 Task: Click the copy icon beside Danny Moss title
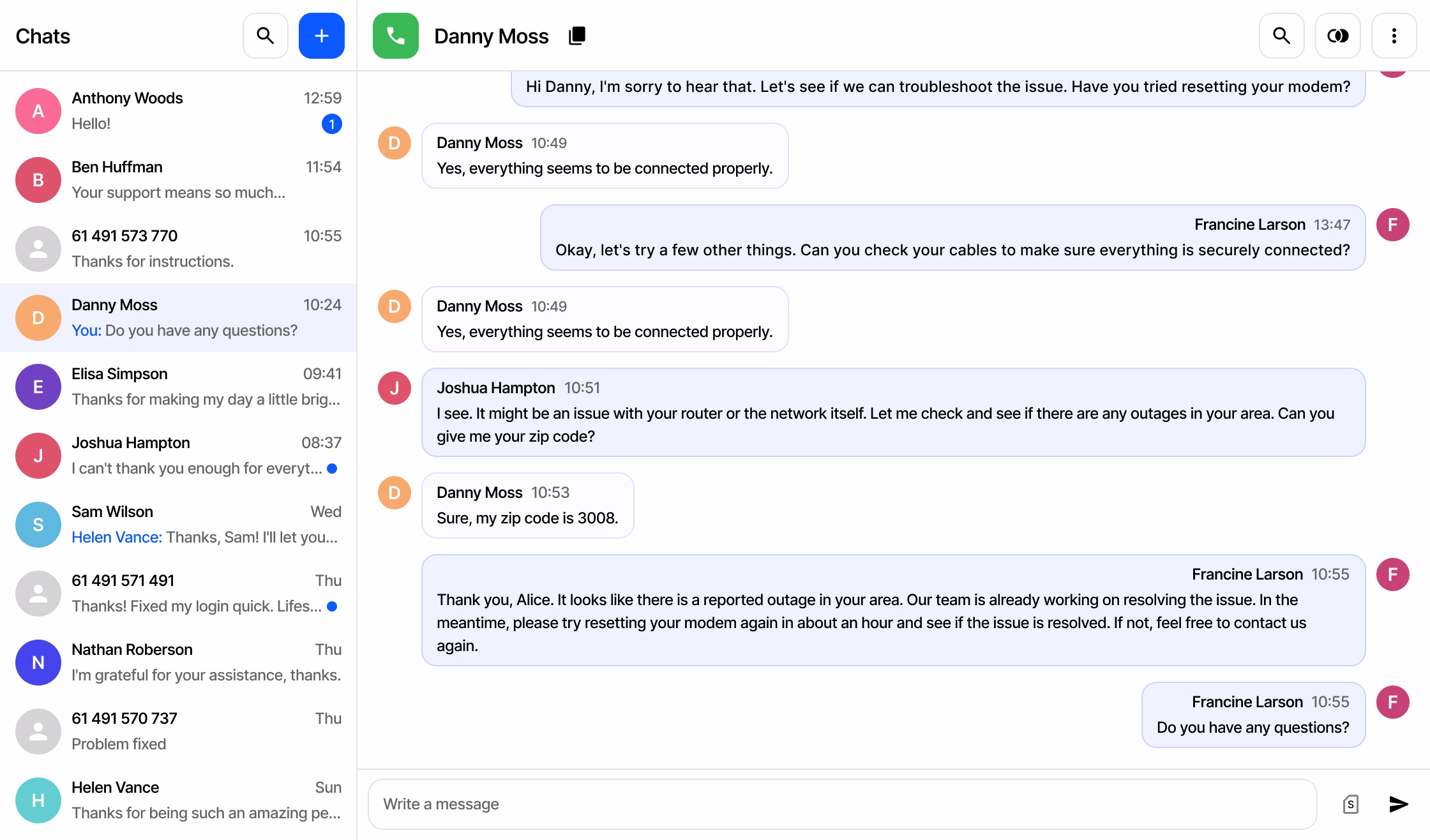[x=577, y=36]
